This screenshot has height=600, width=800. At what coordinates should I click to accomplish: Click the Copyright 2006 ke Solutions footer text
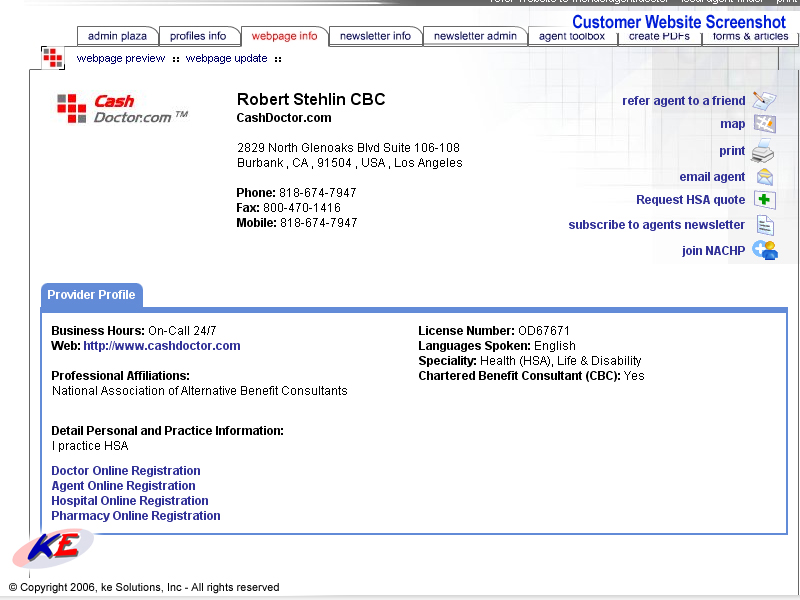(144, 587)
